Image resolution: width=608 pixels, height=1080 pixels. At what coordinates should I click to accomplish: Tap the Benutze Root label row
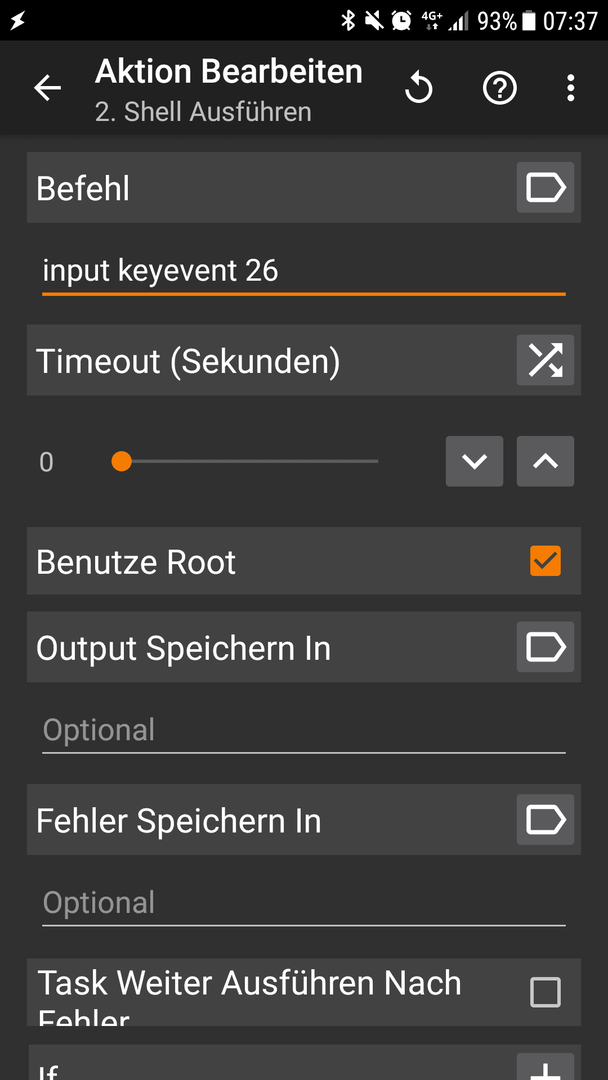[x=304, y=561]
